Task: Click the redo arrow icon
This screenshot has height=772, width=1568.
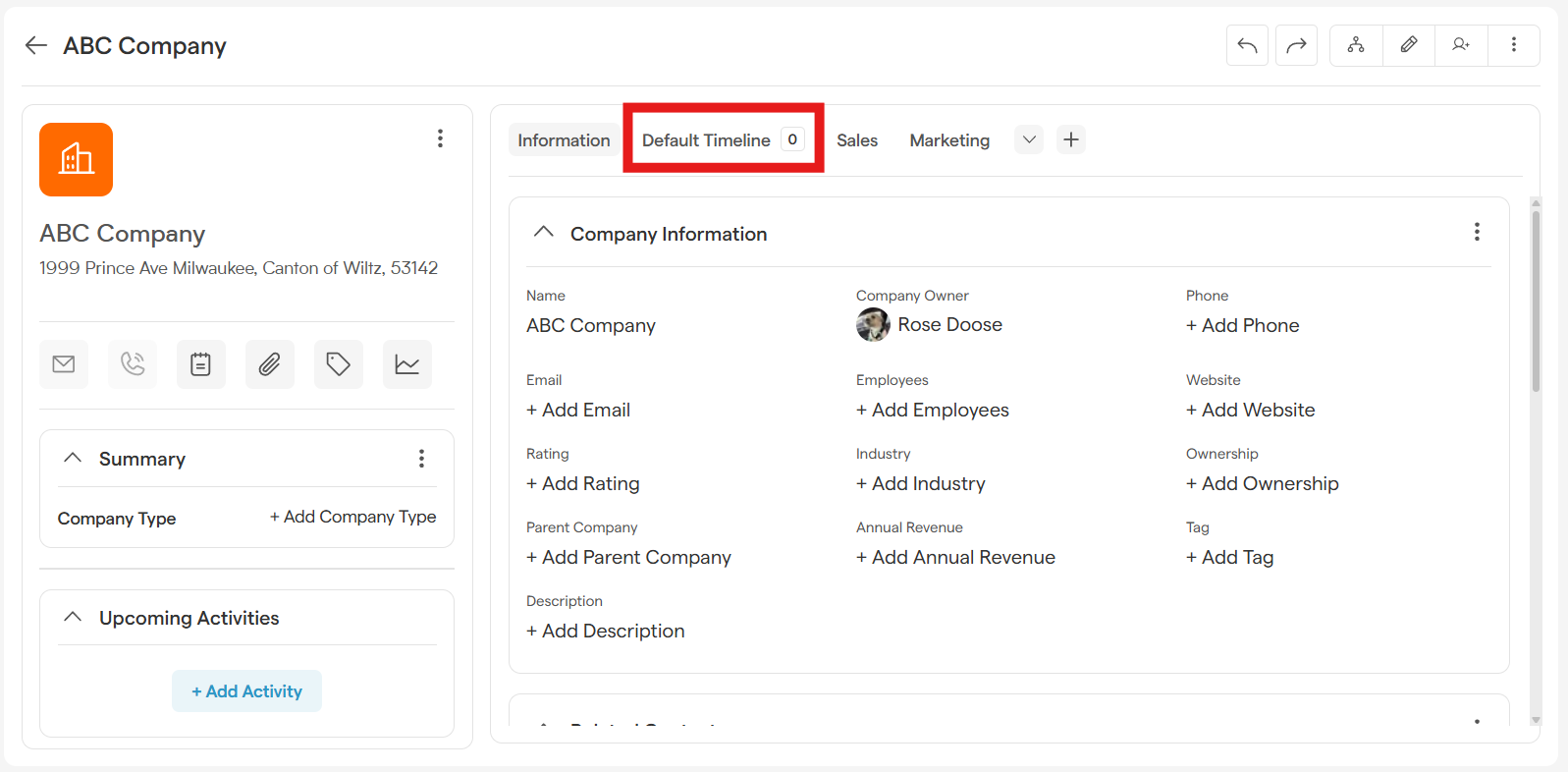Action: pyautogui.click(x=1296, y=45)
